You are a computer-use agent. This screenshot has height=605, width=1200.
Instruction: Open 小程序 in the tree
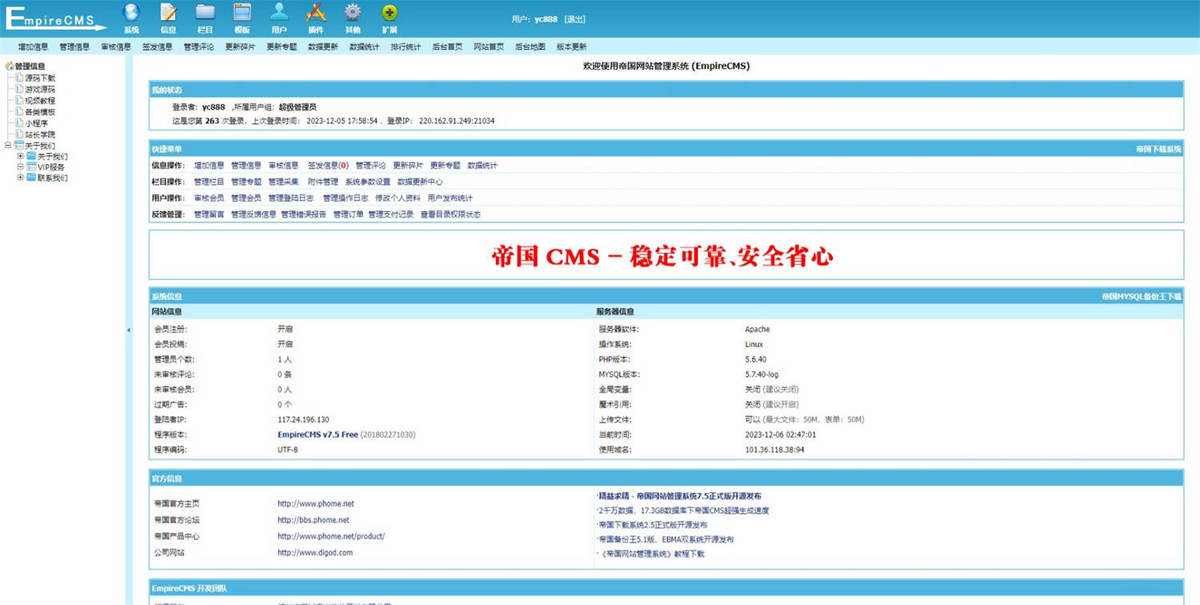[36, 123]
